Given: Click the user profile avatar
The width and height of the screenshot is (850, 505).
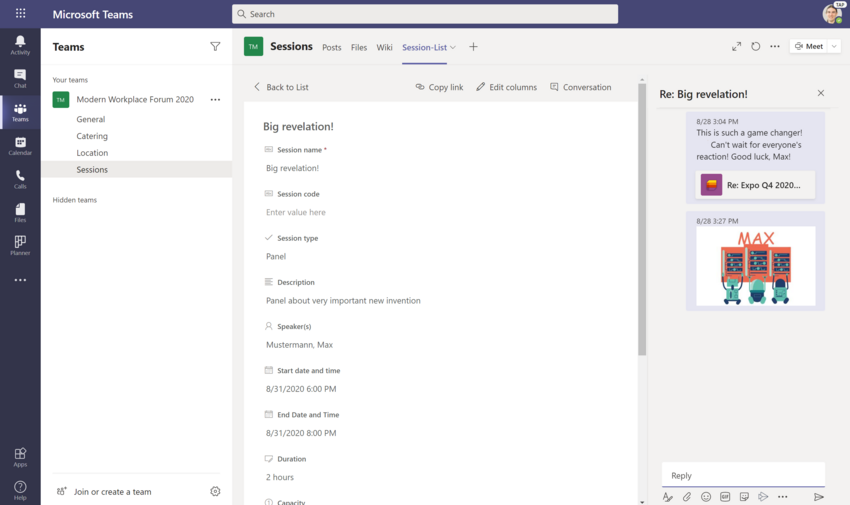Looking at the screenshot, I should 832,14.
